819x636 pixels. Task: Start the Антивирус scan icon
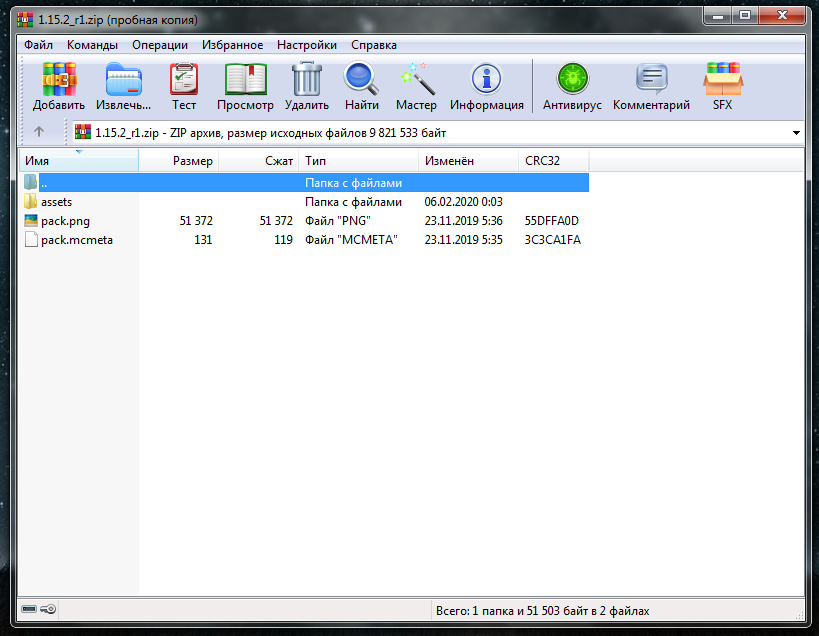tap(572, 79)
